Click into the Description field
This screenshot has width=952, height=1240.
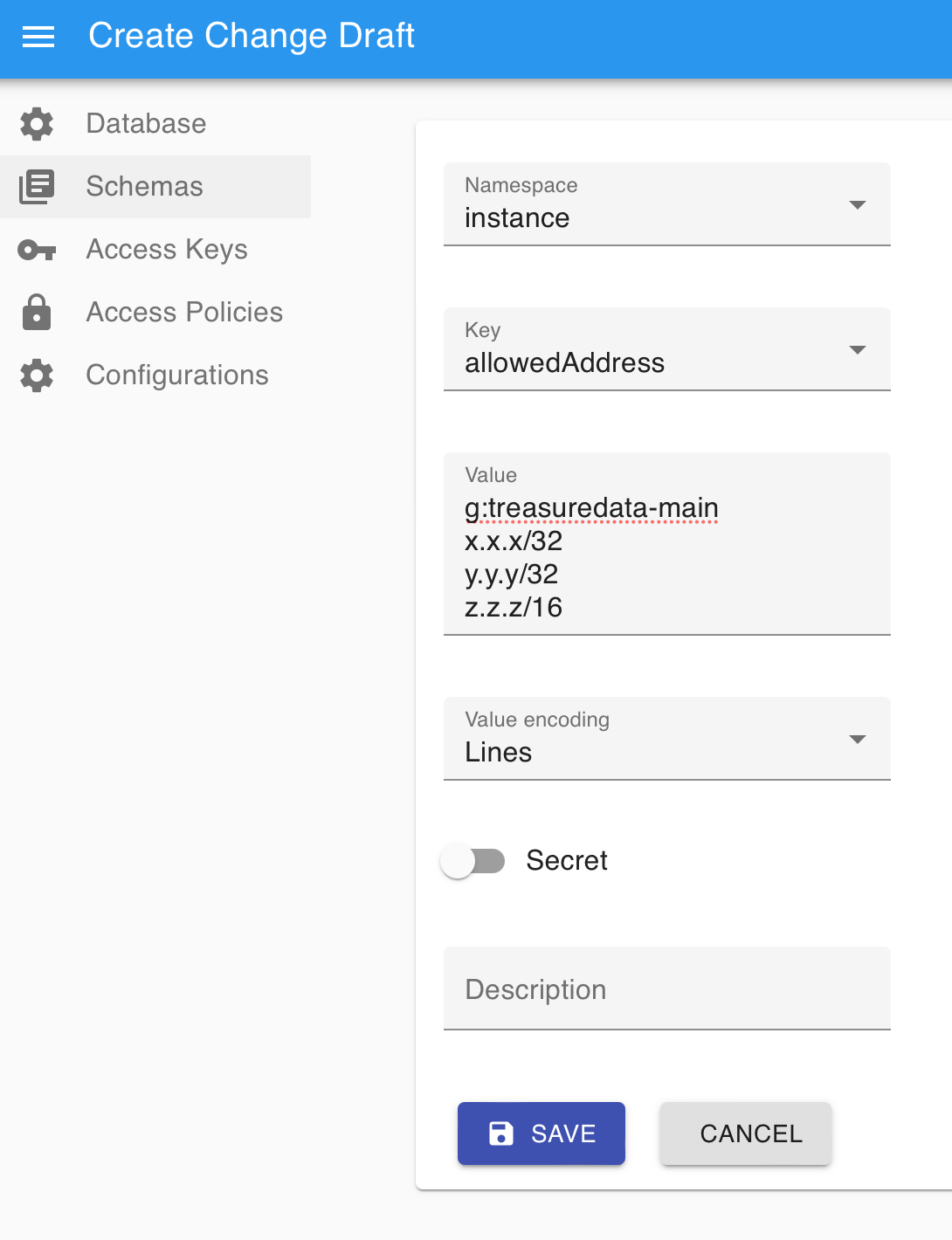pyautogui.click(x=667, y=989)
